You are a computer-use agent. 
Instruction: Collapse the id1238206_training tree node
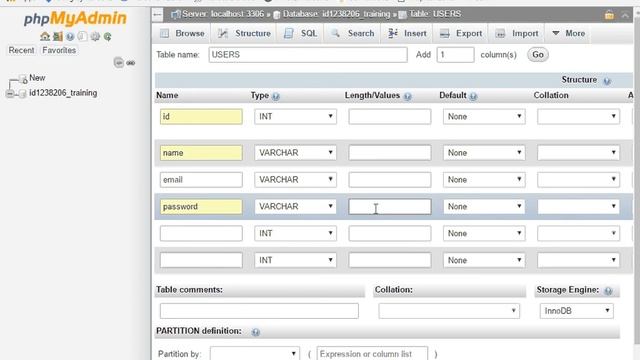[10, 94]
